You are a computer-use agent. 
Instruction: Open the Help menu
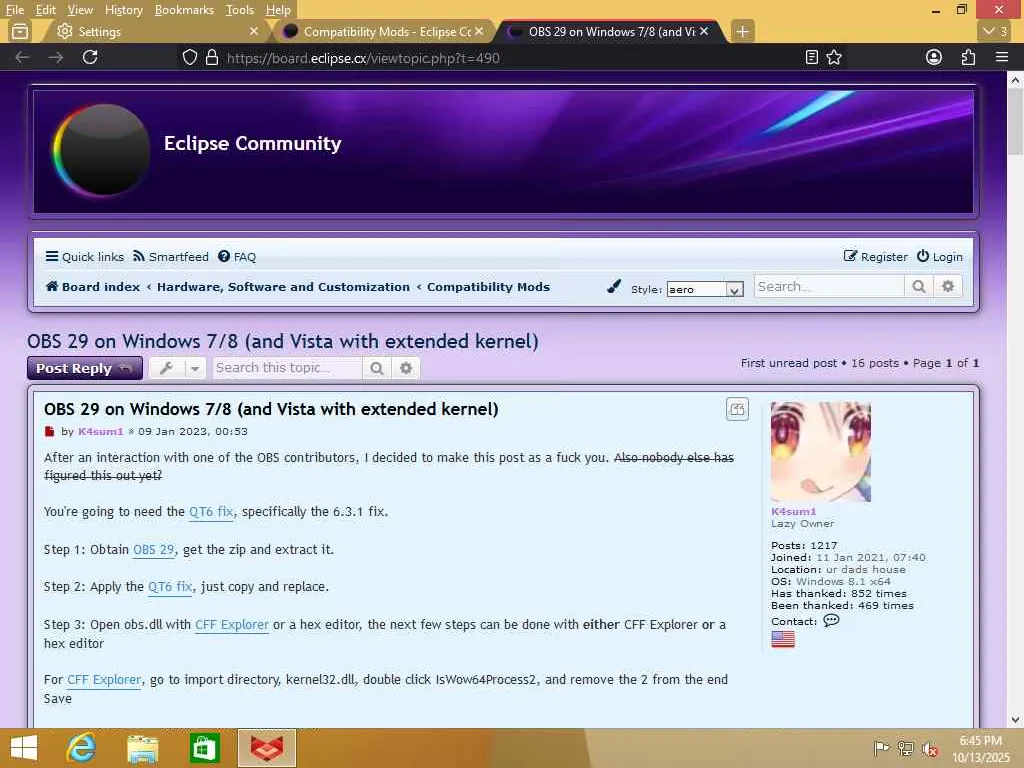278,10
